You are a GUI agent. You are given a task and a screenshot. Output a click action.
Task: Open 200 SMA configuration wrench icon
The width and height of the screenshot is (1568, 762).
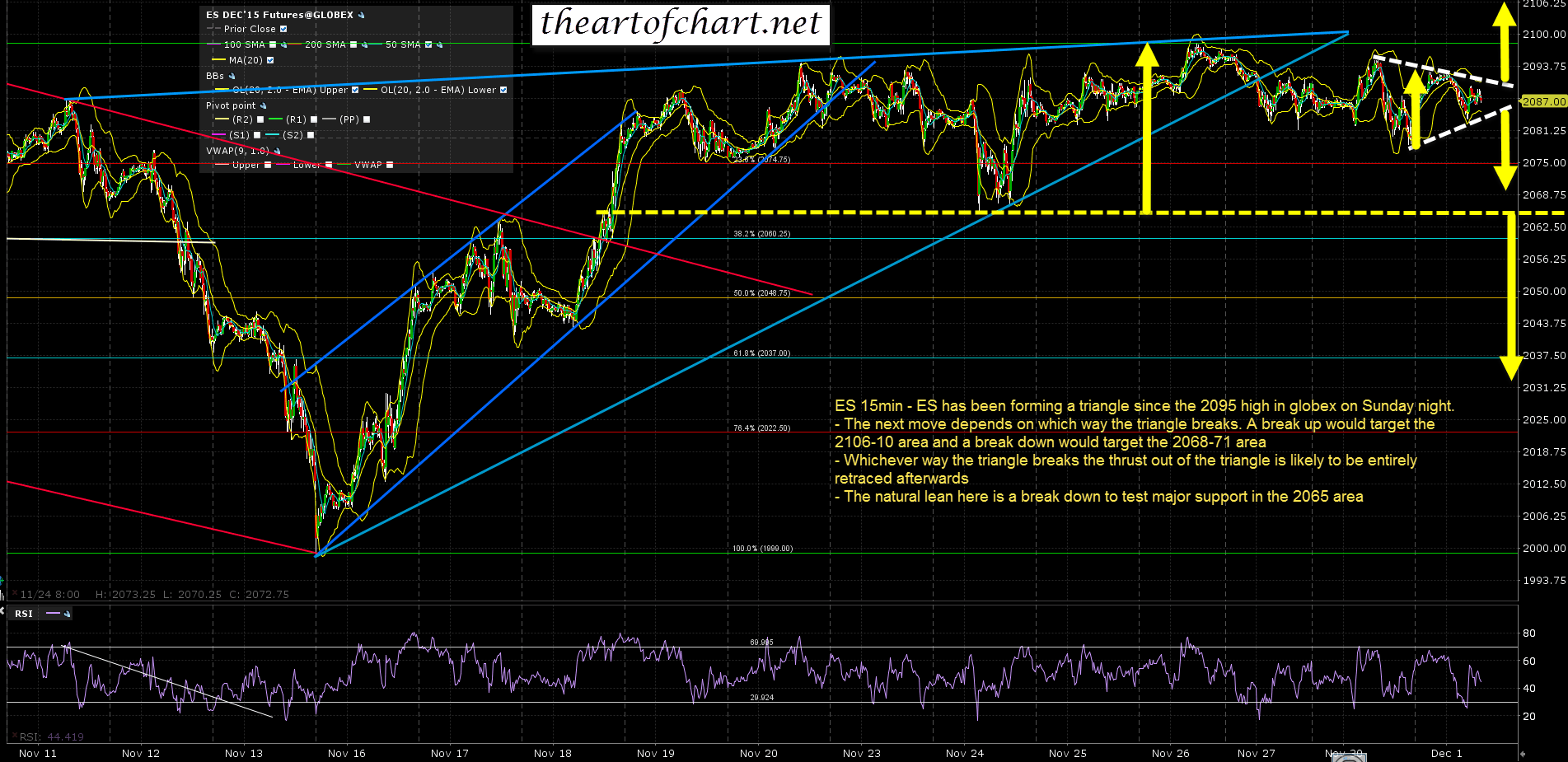(364, 44)
